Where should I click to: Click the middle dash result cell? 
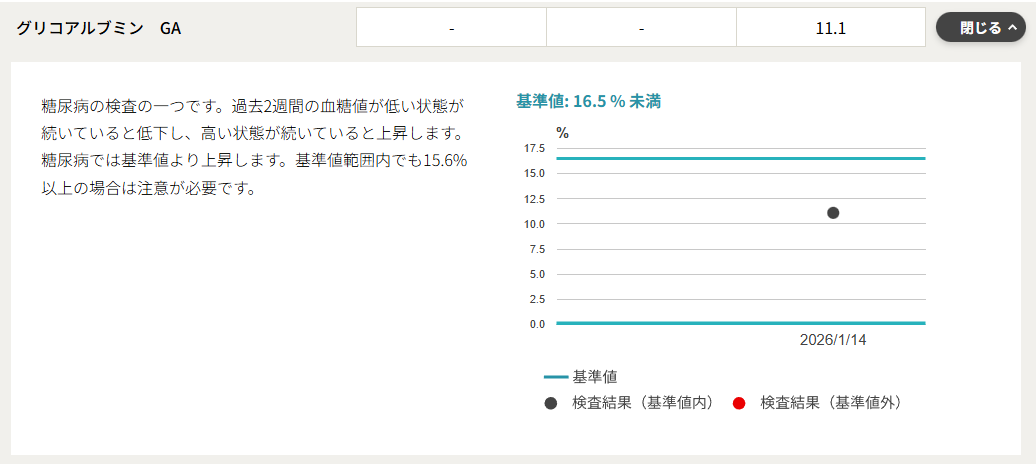coord(641,28)
